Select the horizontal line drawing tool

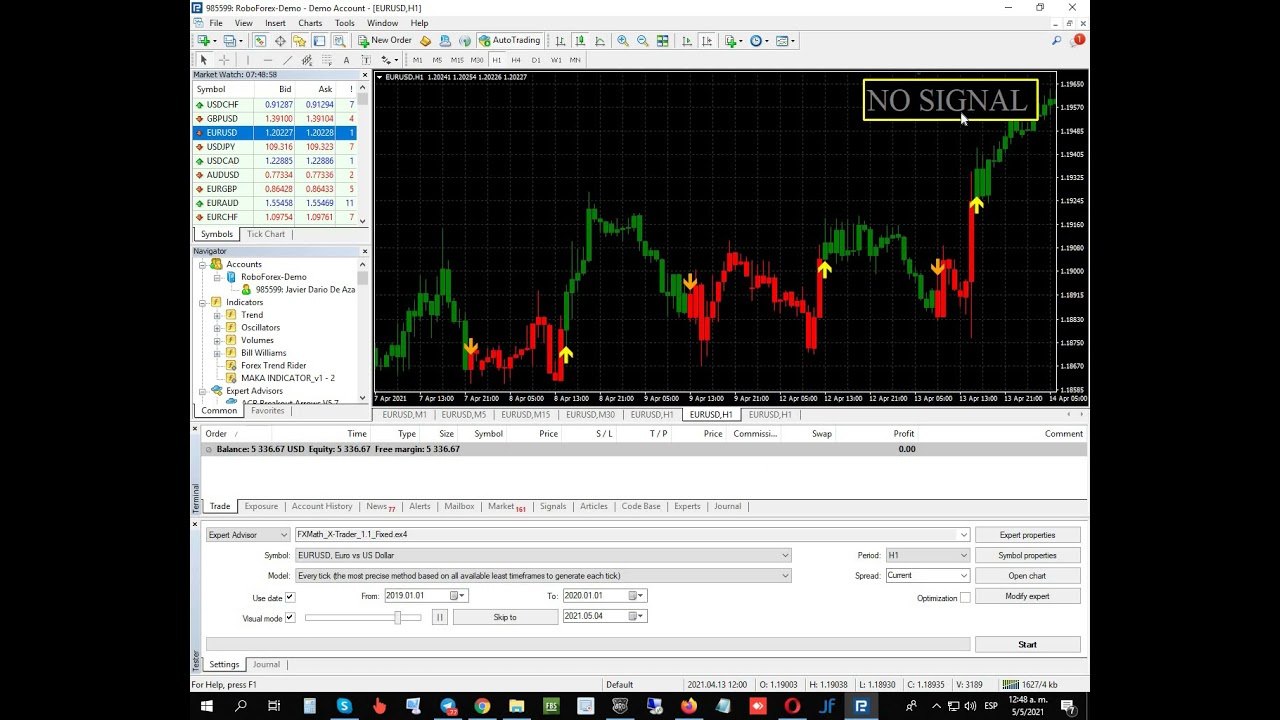(268, 60)
